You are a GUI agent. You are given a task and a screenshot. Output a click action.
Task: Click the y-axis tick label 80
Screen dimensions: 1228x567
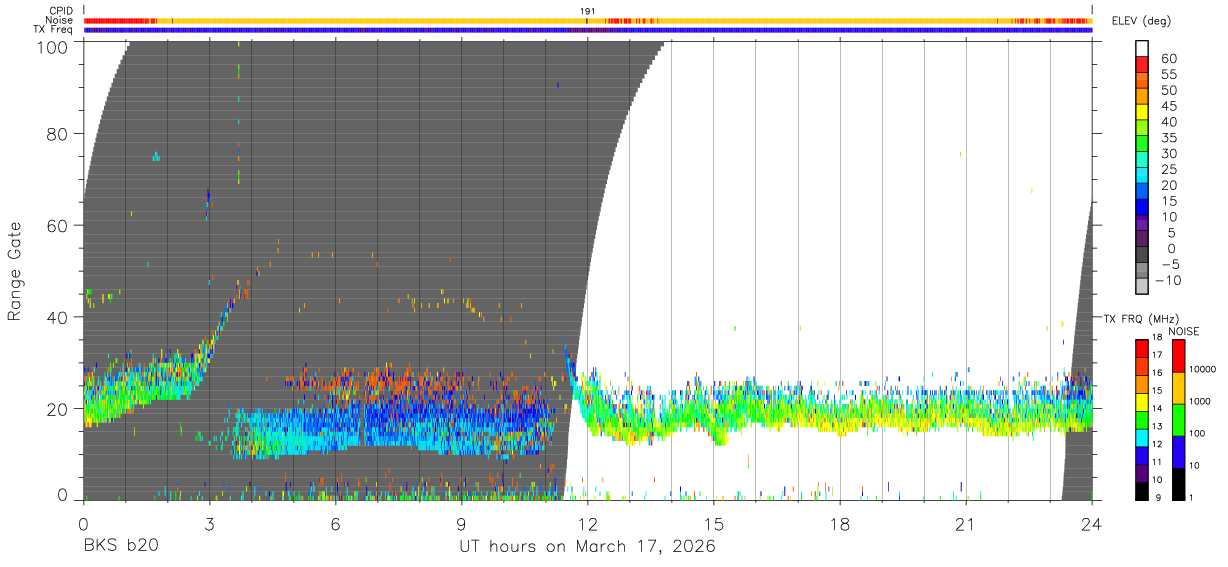coord(59,134)
